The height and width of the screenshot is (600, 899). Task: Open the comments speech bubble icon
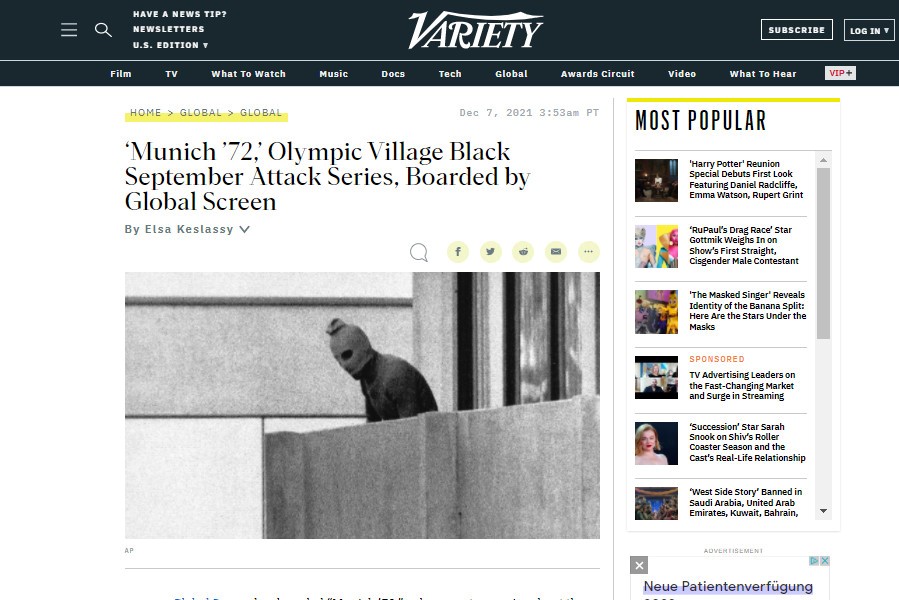tap(419, 252)
